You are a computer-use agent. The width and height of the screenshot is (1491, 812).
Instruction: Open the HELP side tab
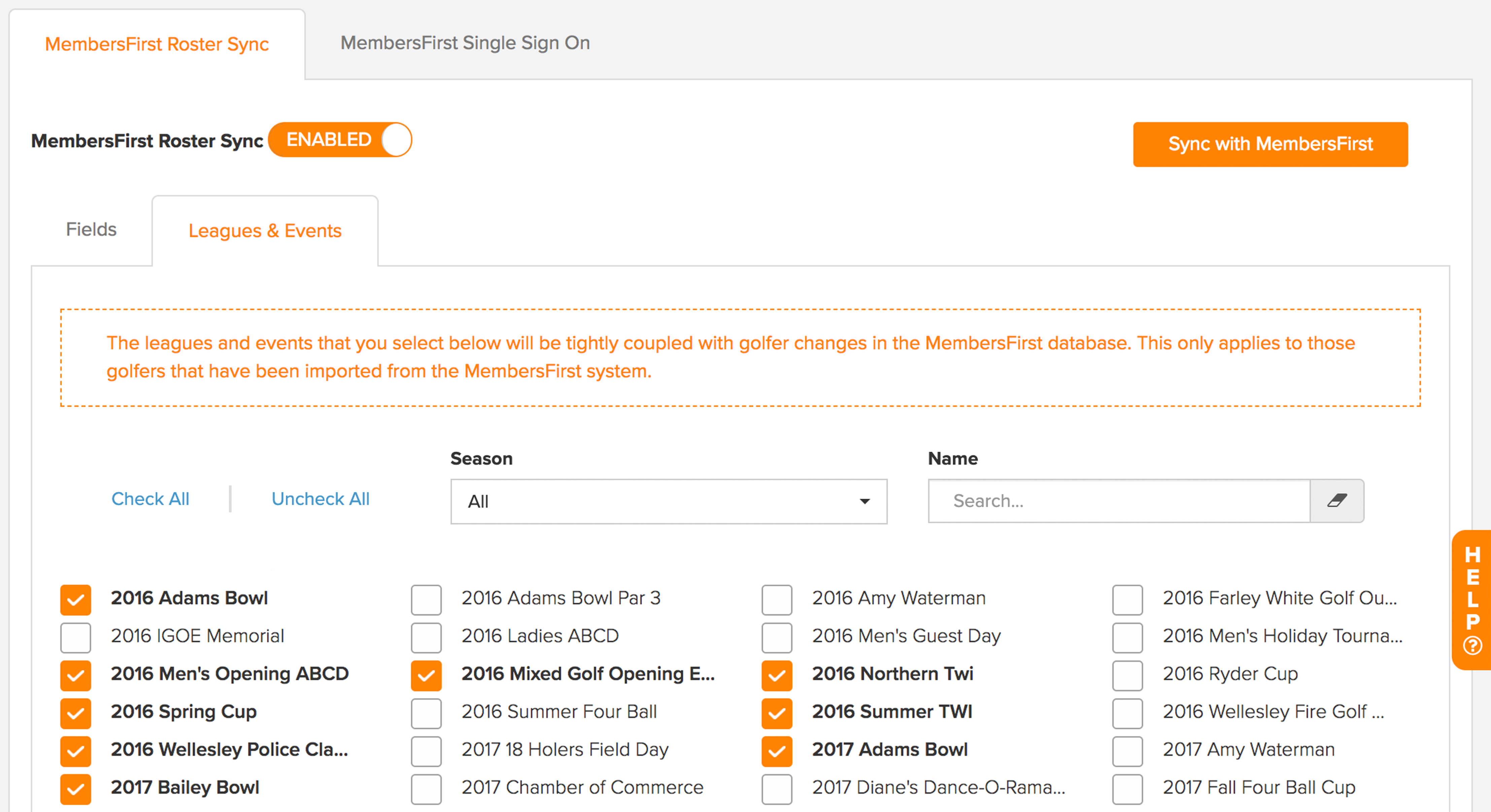[x=1472, y=600]
